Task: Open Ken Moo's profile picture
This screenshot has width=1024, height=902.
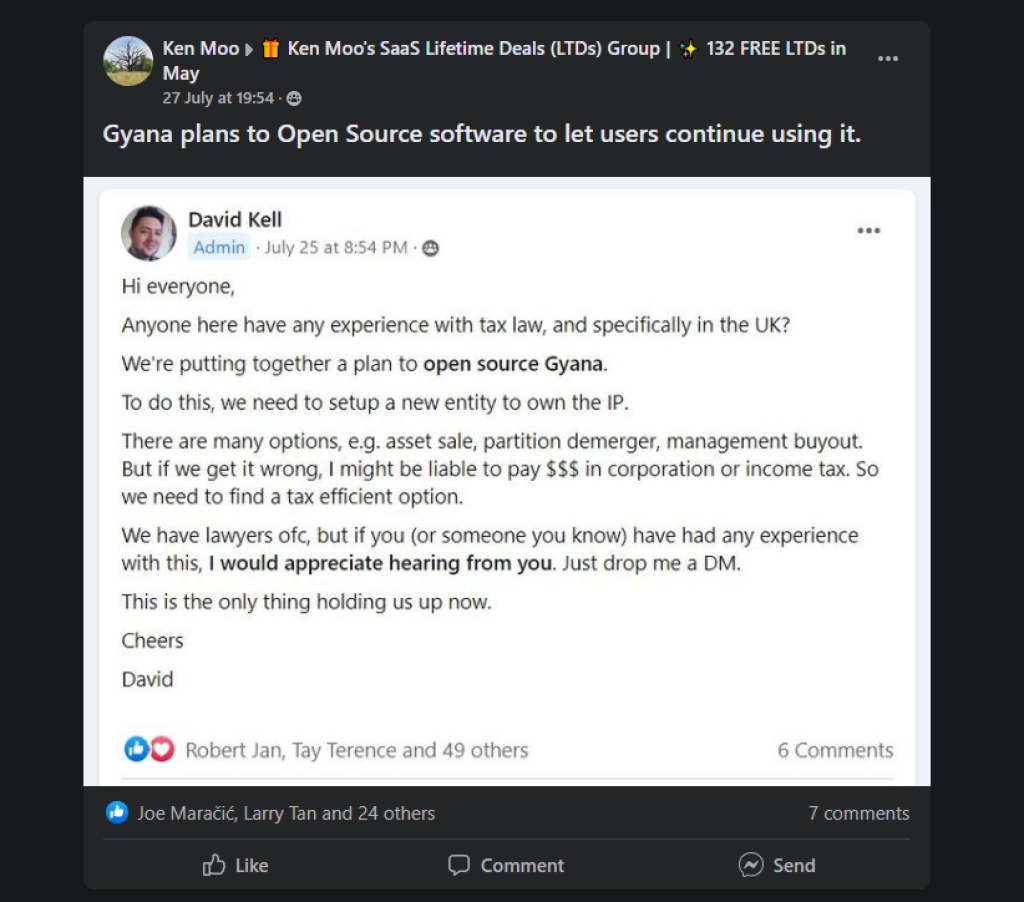Action: [x=128, y=61]
